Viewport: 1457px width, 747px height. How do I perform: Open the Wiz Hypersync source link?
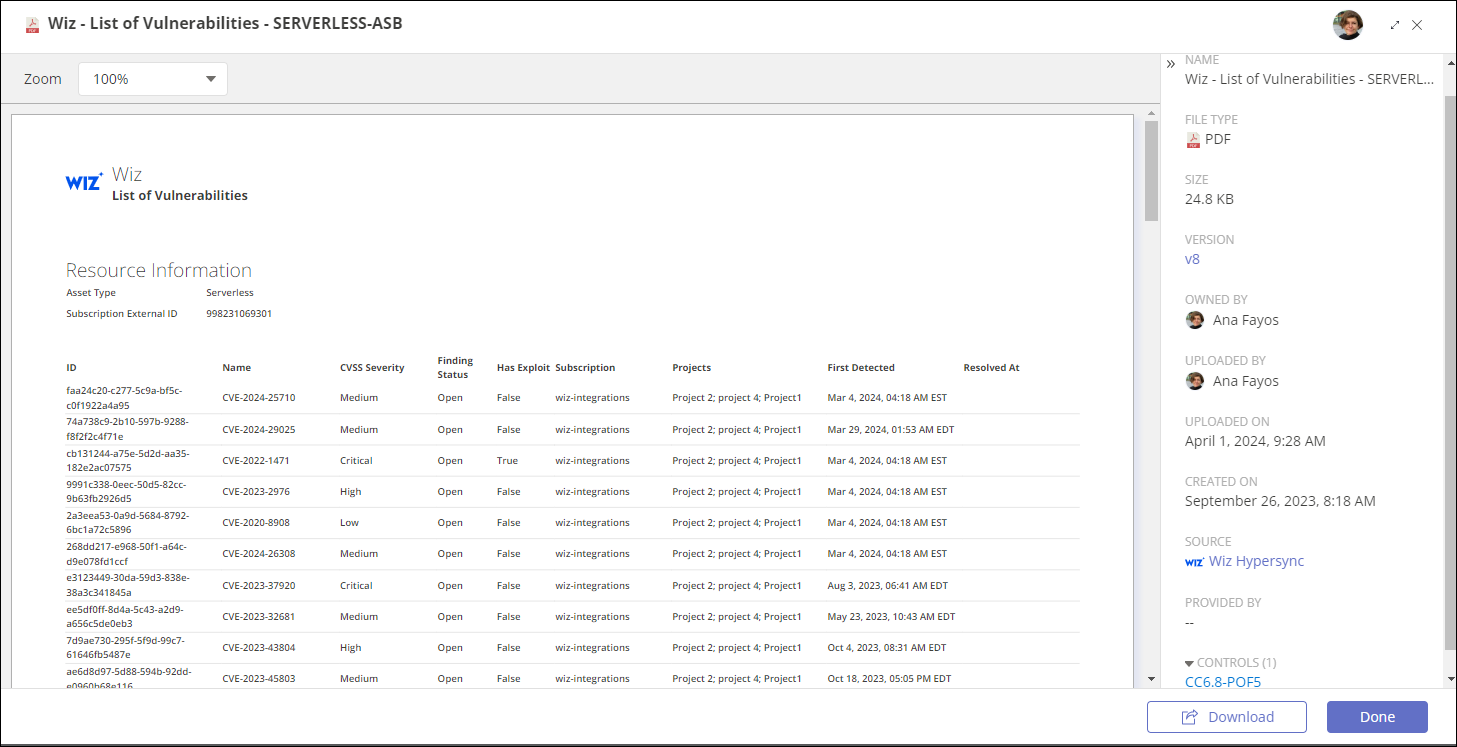coord(1256,561)
